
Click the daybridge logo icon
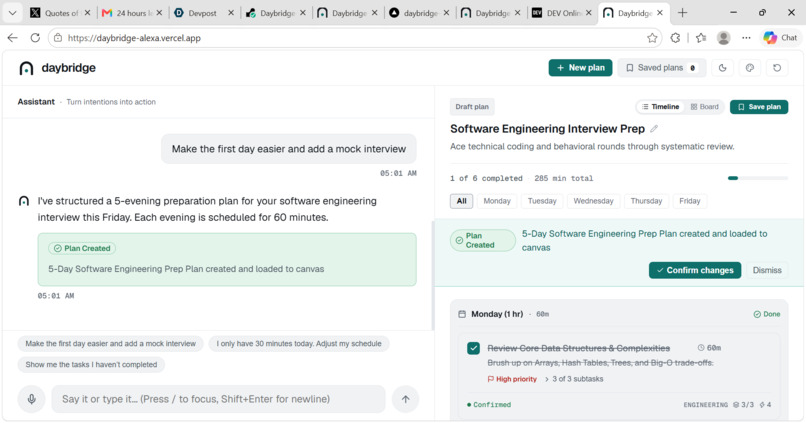26,68
